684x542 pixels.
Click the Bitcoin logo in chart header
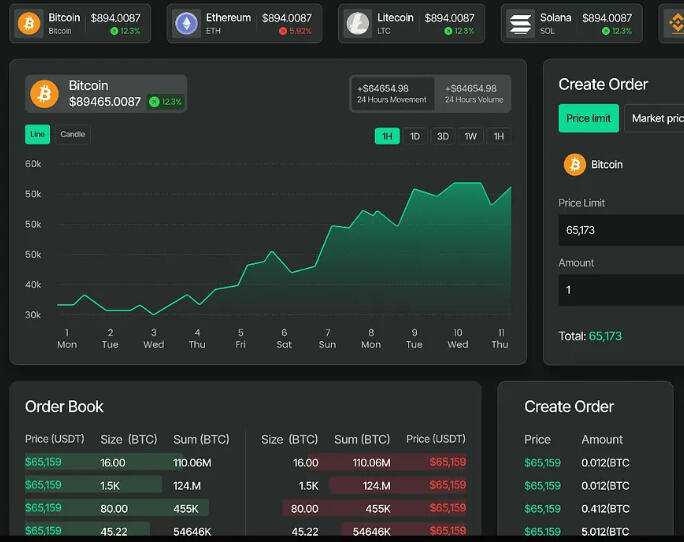[44, 94]
